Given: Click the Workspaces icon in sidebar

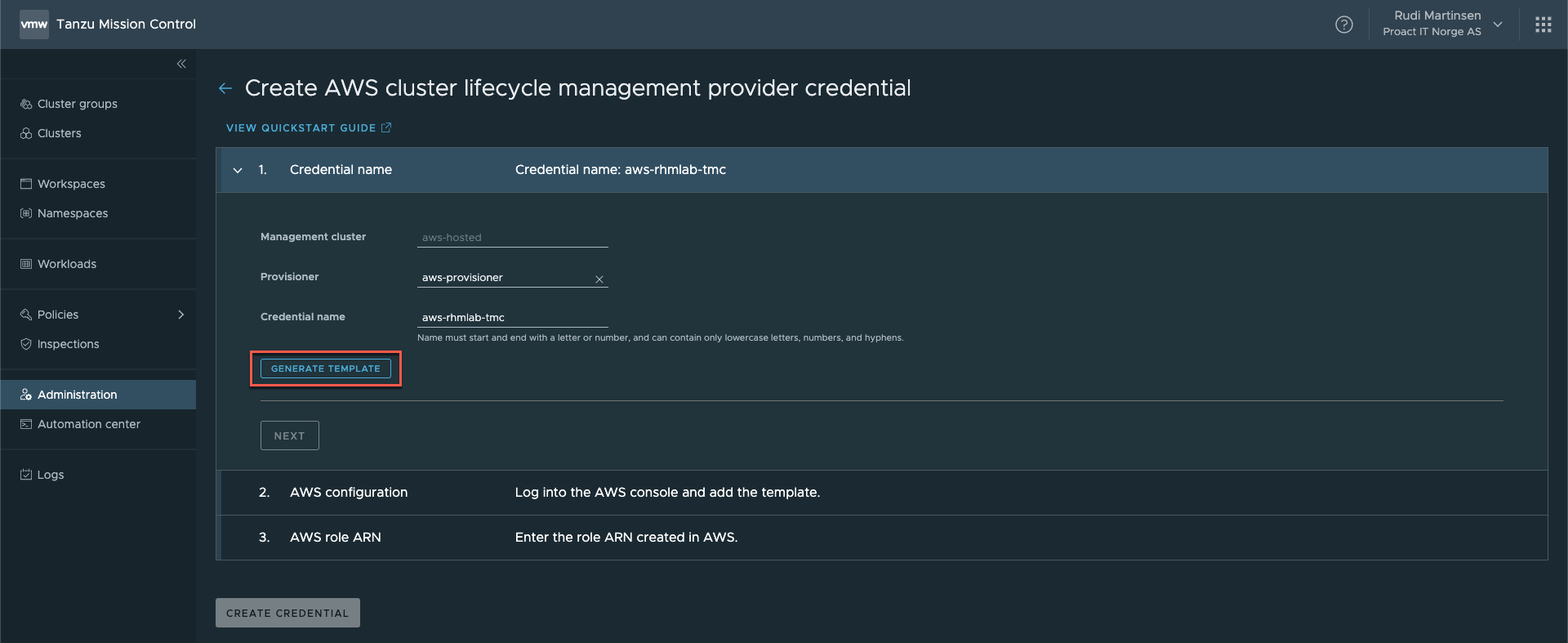Looking at the screenshot, I should pos(26,184).
